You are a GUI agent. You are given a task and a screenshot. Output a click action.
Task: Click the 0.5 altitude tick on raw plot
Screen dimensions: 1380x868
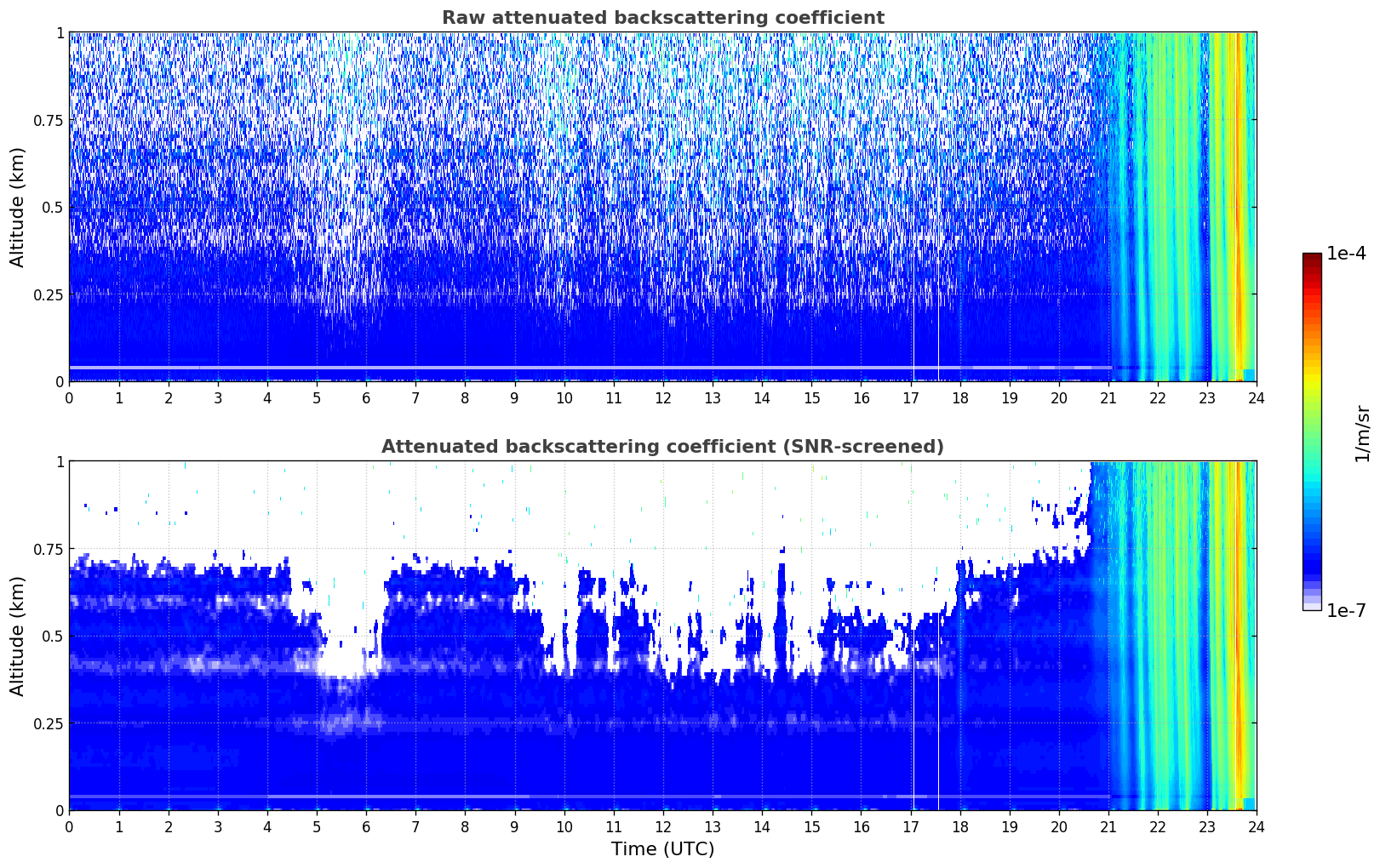click(54, 208)
